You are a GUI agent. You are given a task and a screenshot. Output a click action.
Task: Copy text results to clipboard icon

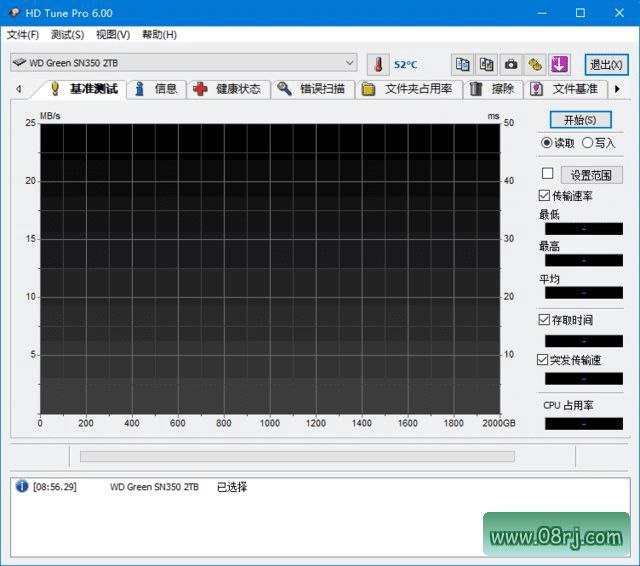pyautogui.click(x=462, y=64)
